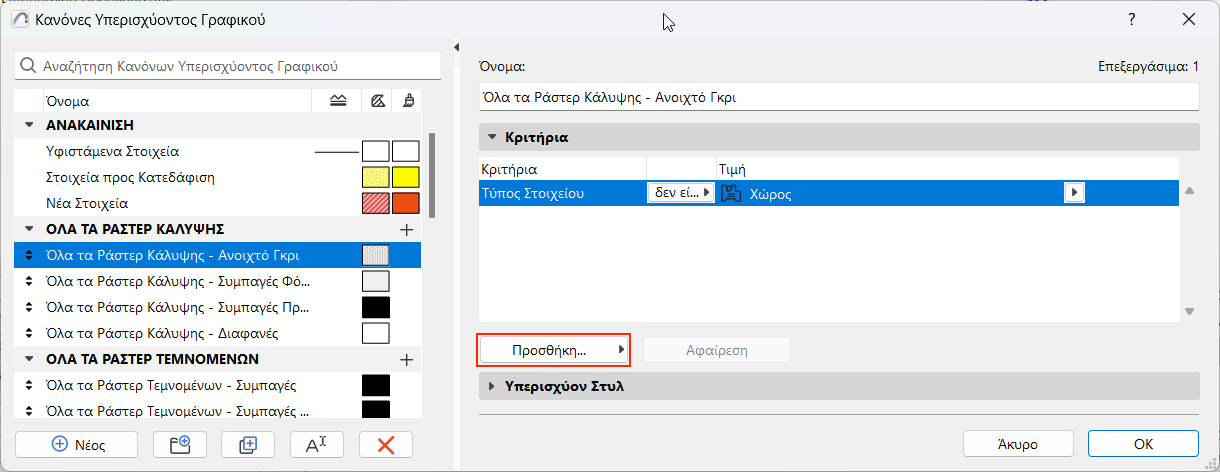Open the Χώρος value arrow dropdown
This screenshot has height=472, width=1220.
(1074, 194)
